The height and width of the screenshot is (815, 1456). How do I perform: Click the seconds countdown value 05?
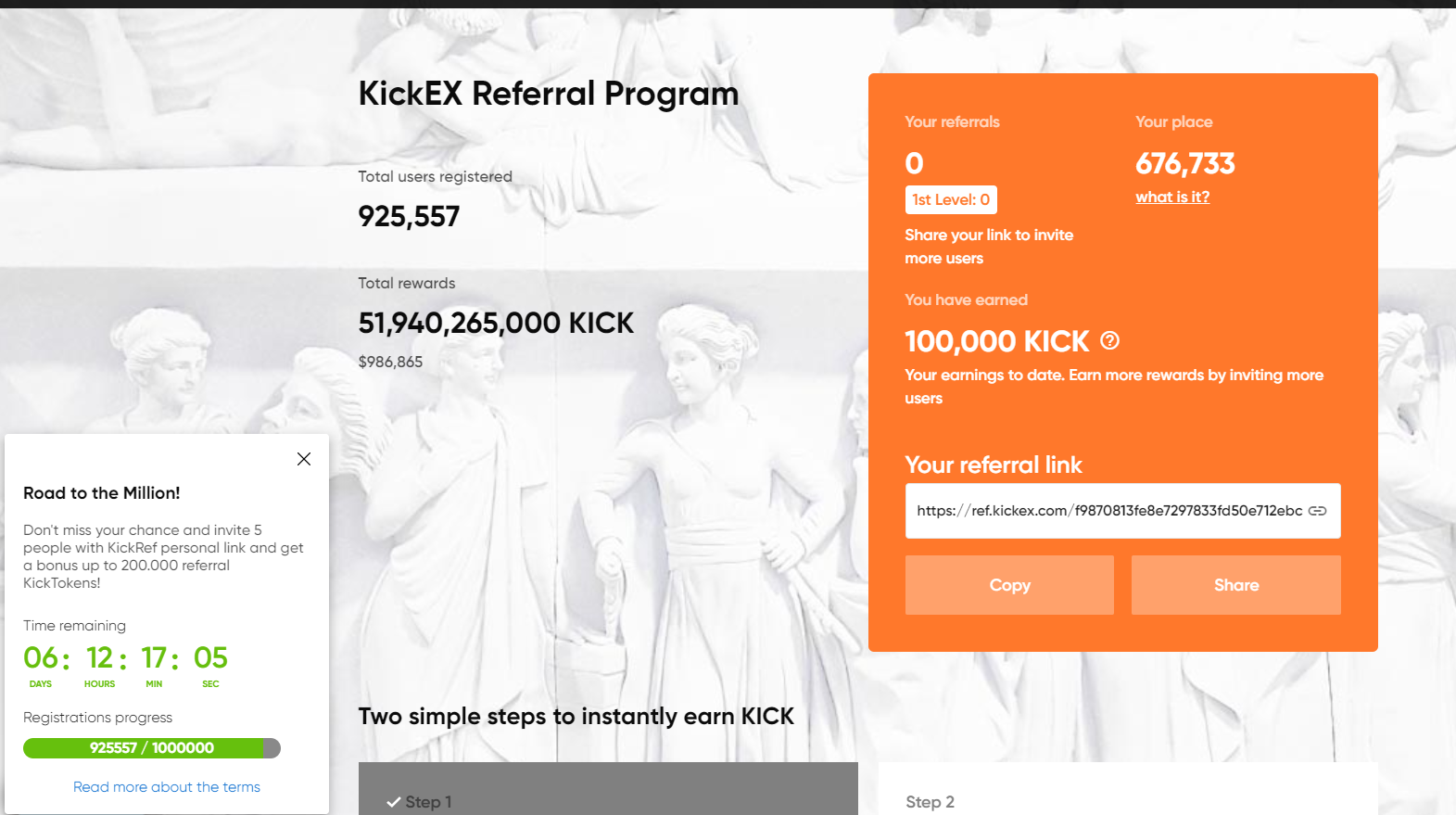pyautogui.click(x=210, y=657)
